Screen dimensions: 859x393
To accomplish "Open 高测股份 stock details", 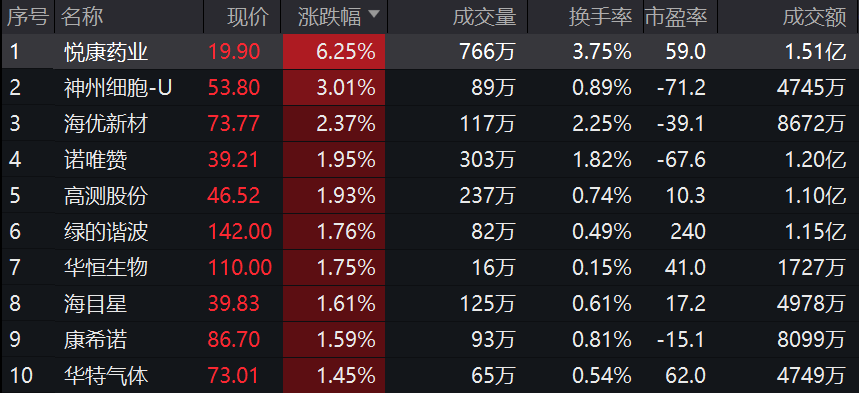I will [105, 196].
